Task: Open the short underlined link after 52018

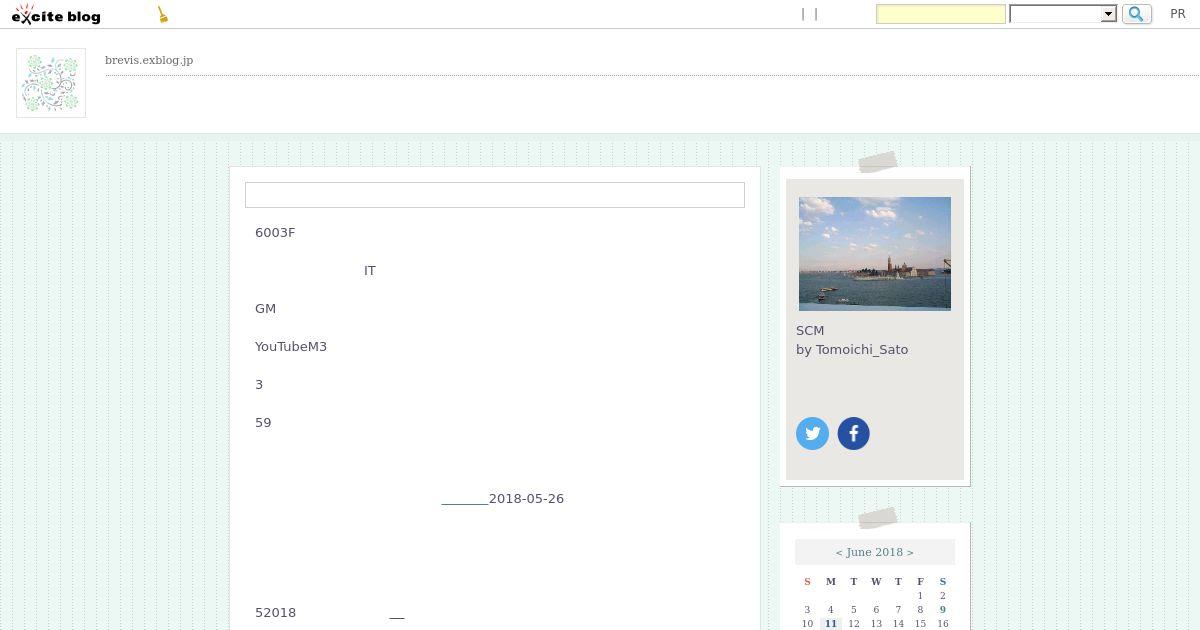Action: 397,613
